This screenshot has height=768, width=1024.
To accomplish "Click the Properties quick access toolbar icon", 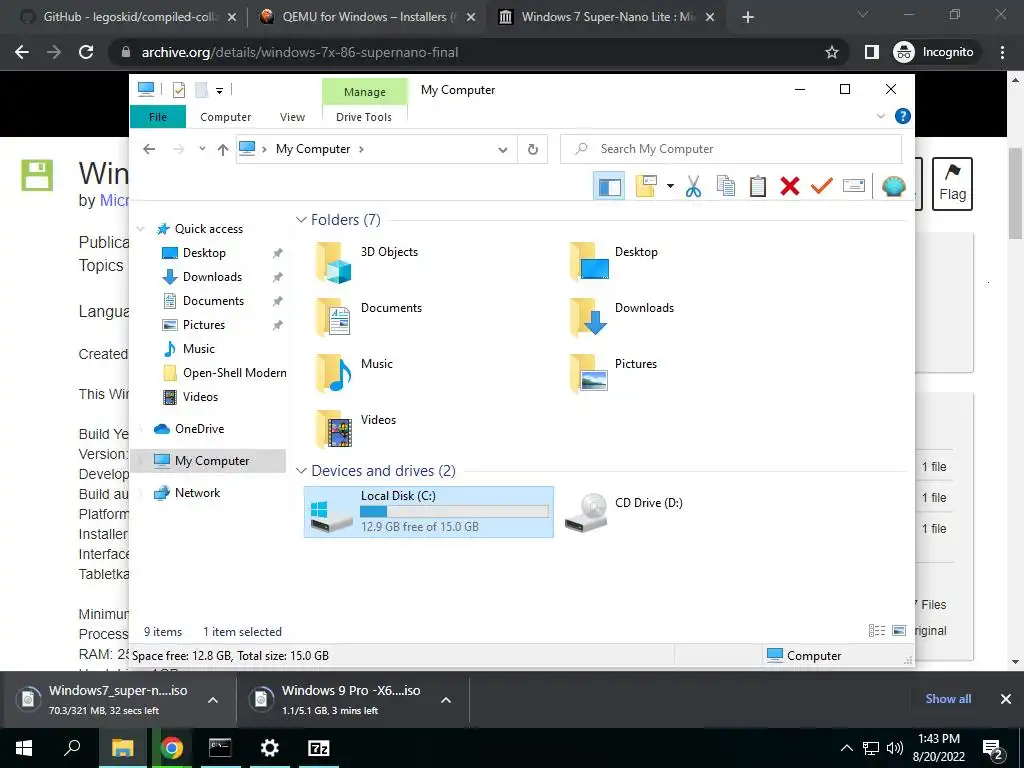I will (179, 89).
